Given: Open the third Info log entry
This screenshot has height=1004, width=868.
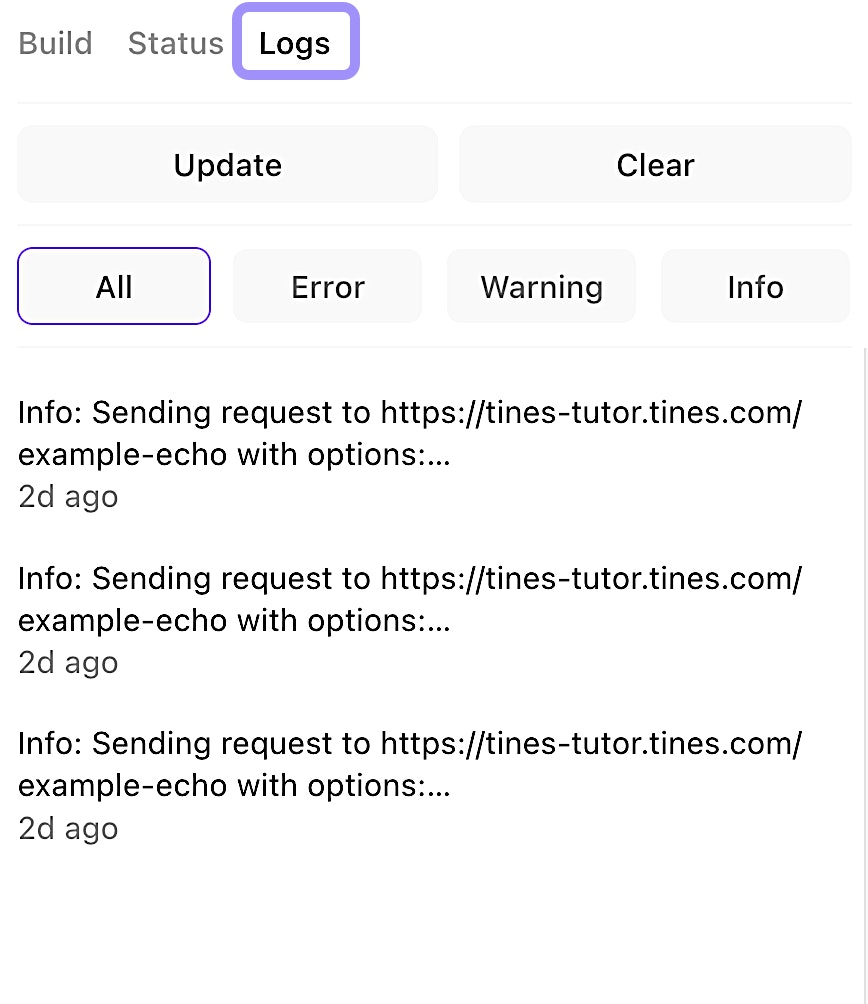Looking at the screenshot, I should [x=300, y=765].
